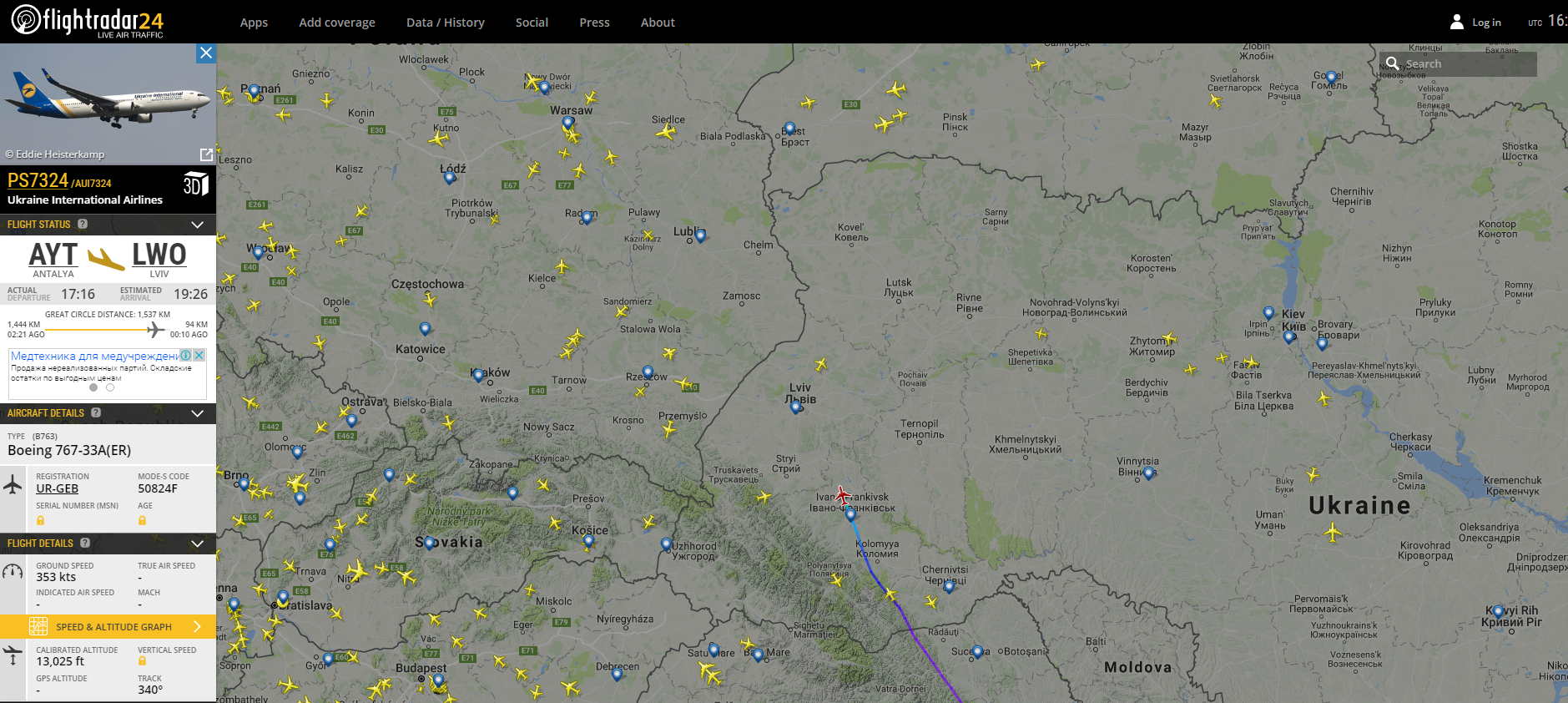The image size is (1568, 703).
Task: Click the Flight Status help question mark
Action: [83, 224]
